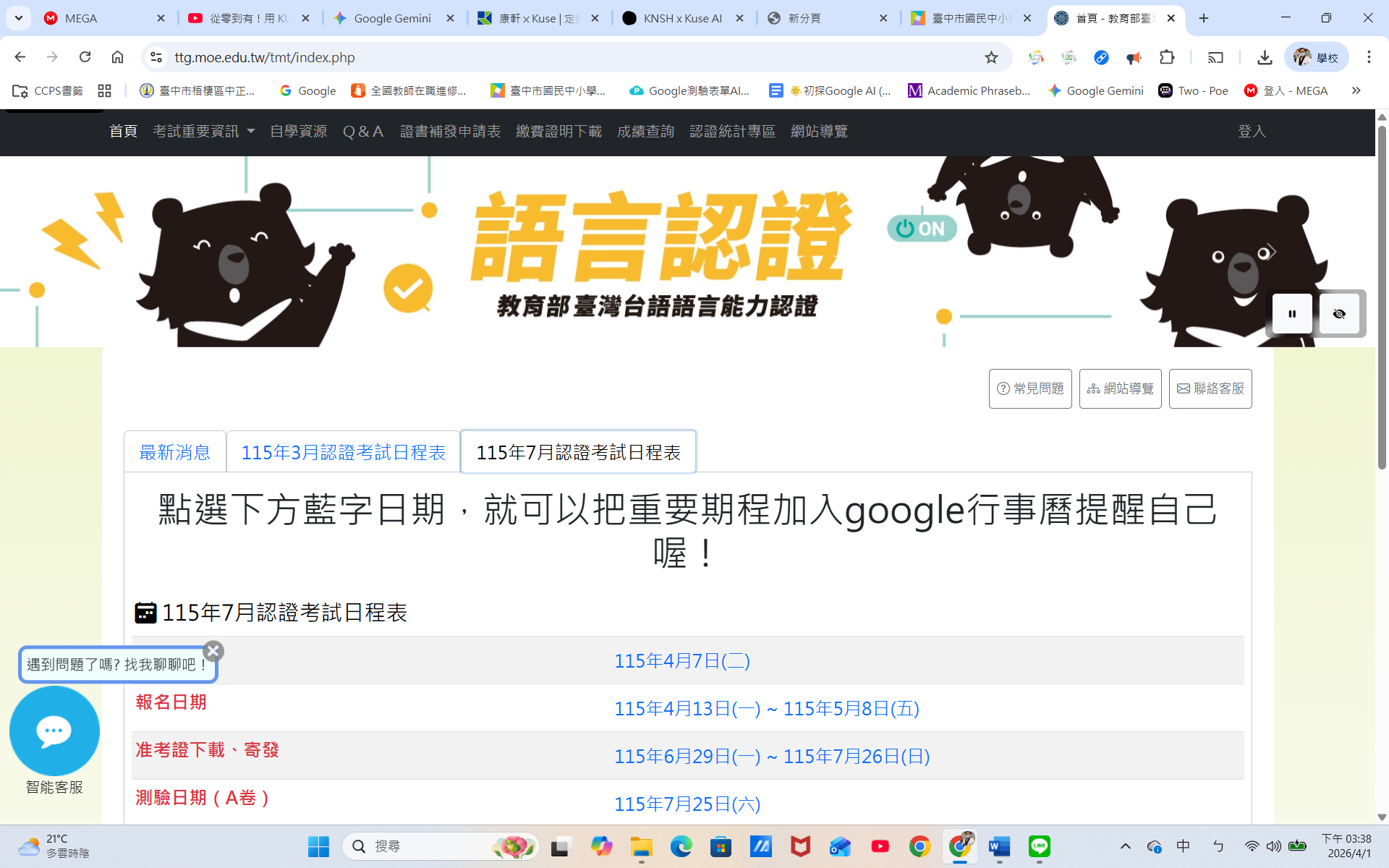Go to the browser home page
This screenshot has width=1389, height=868.
(117, 57)
